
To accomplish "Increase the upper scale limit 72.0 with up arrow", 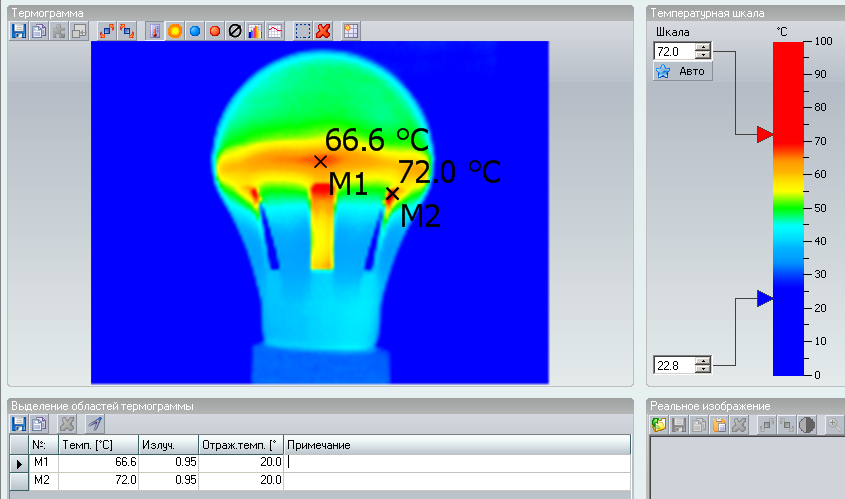I will point(703,47).
